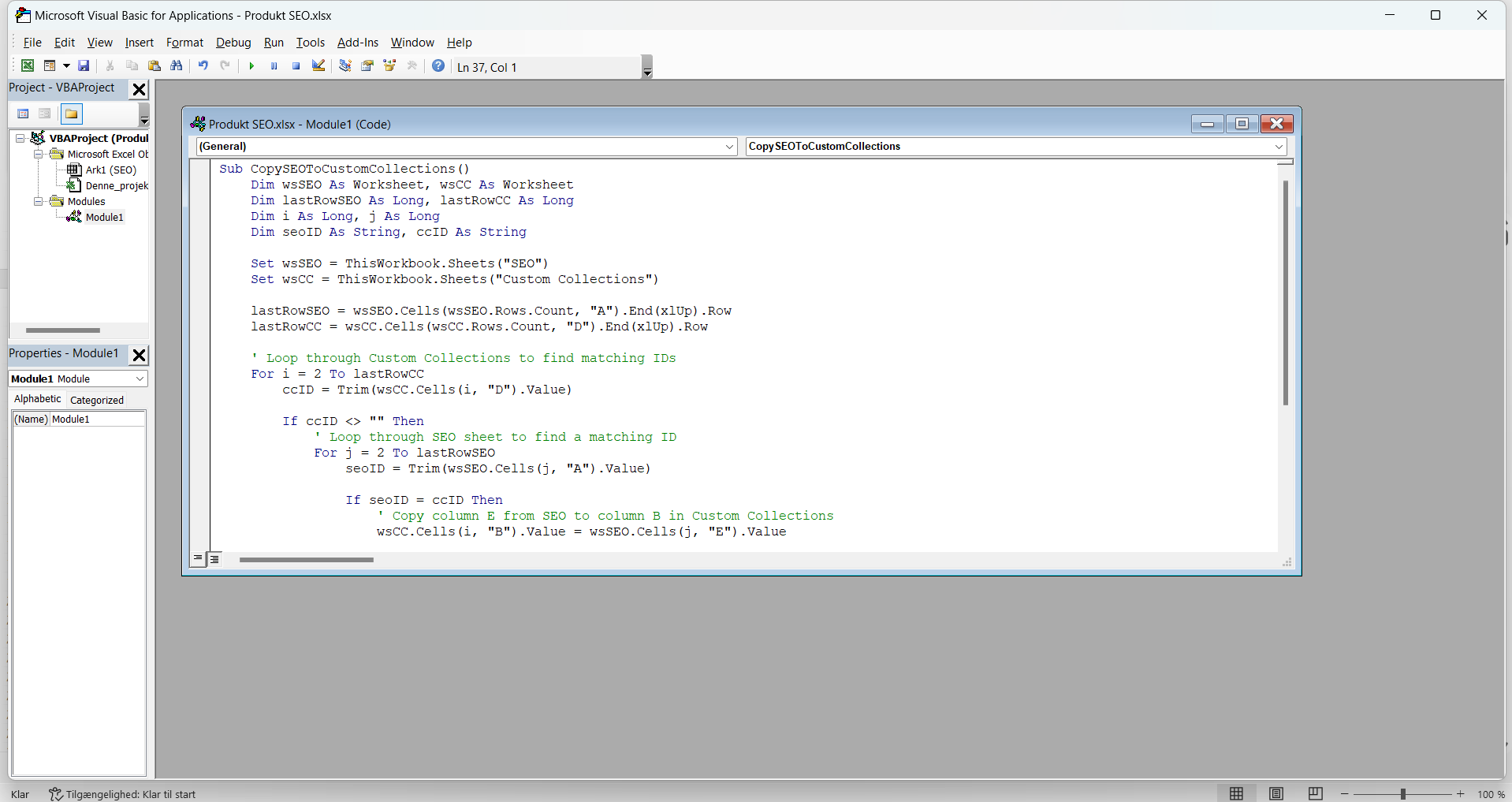Viewport: 1512px width, 802px height.
Task: Maximize the Module1 code window
Action: tap(1242, 124)
